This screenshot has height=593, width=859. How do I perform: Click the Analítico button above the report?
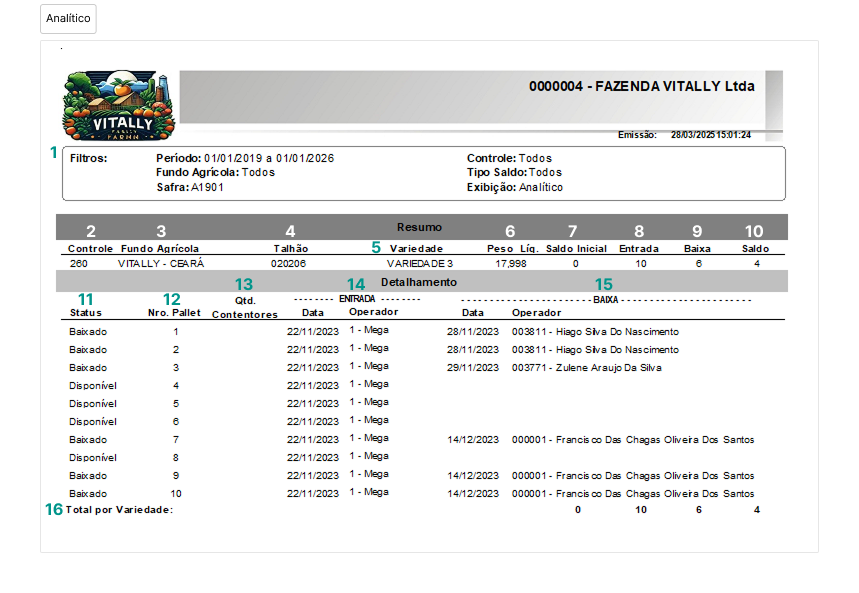click(x=68, y=19)
